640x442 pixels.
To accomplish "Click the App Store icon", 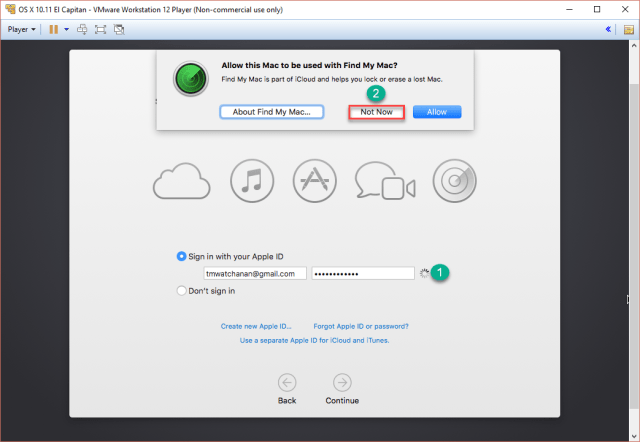I will 315,181.
